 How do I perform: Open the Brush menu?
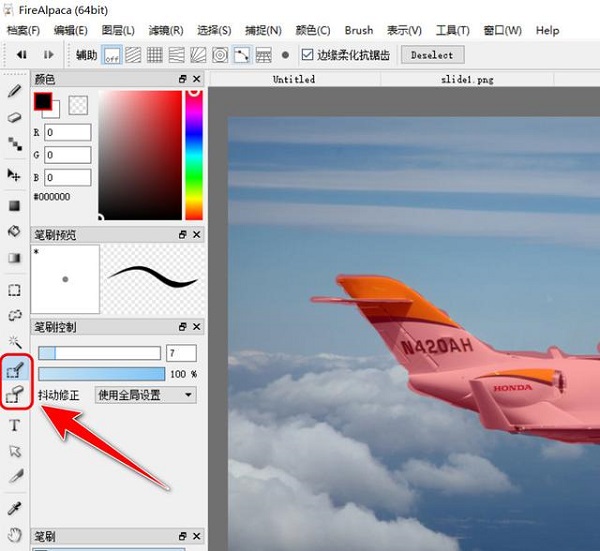(x=359, y=30)
